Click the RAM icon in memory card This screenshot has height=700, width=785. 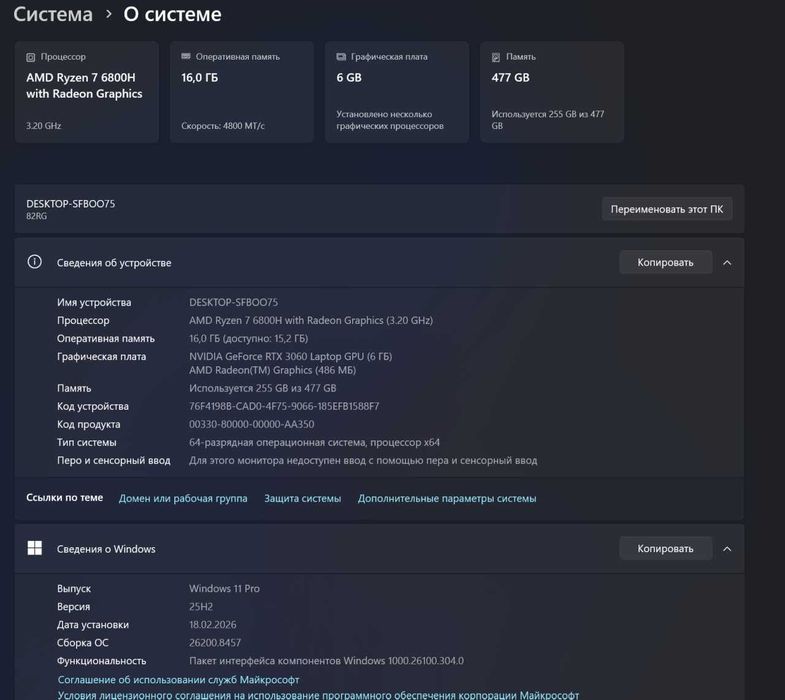[x=186, y=57]
